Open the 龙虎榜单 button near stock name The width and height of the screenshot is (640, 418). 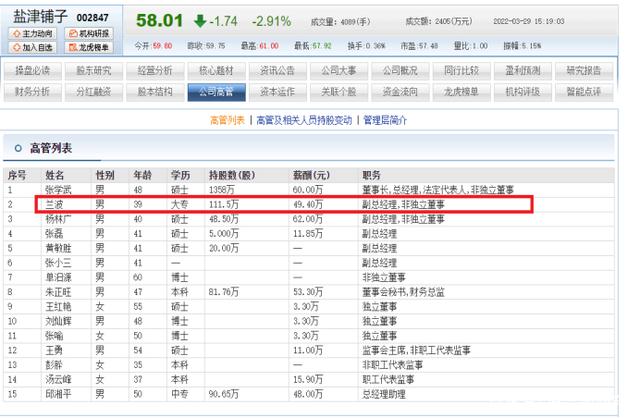(x=89, y=47)
